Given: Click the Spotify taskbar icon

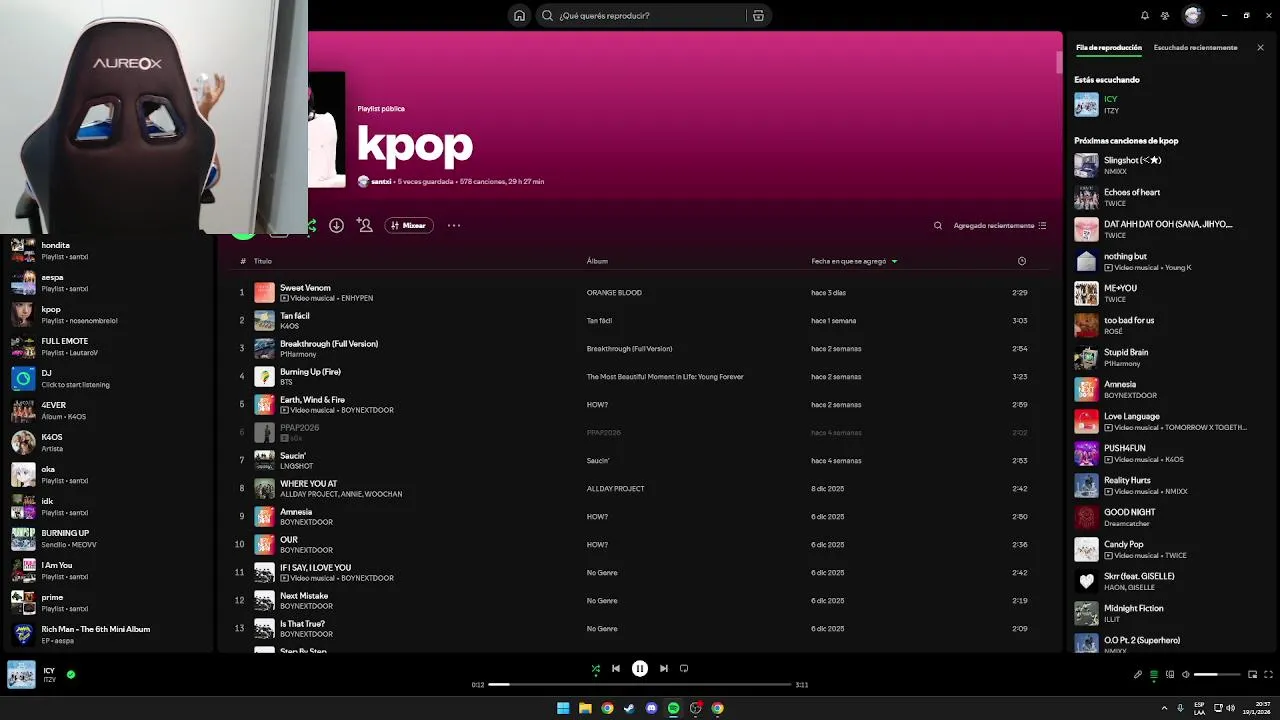Looking at the screenshot, I should (673, 708).
